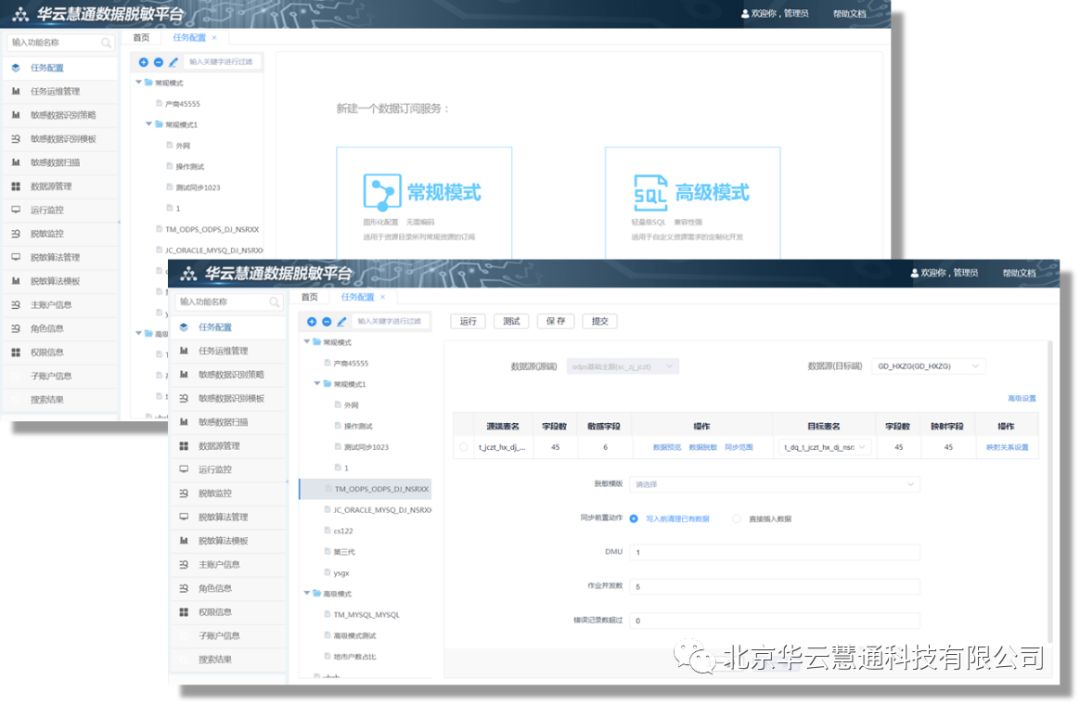Switch to the 首页 tab in back window
The width and height of the screenshot is (1080, 705).
click(x=141, y=38)
